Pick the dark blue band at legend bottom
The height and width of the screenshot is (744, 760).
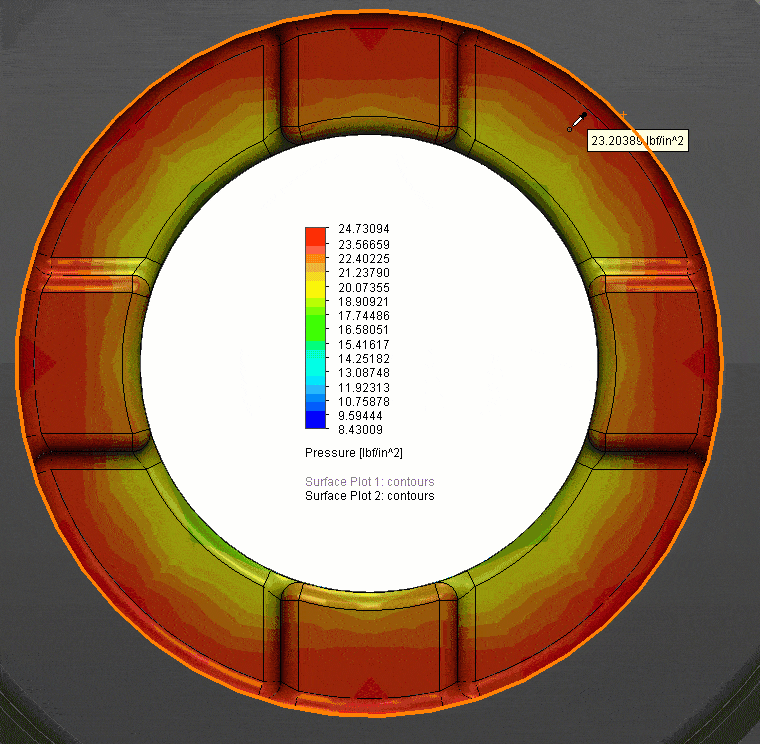[316, 421]
